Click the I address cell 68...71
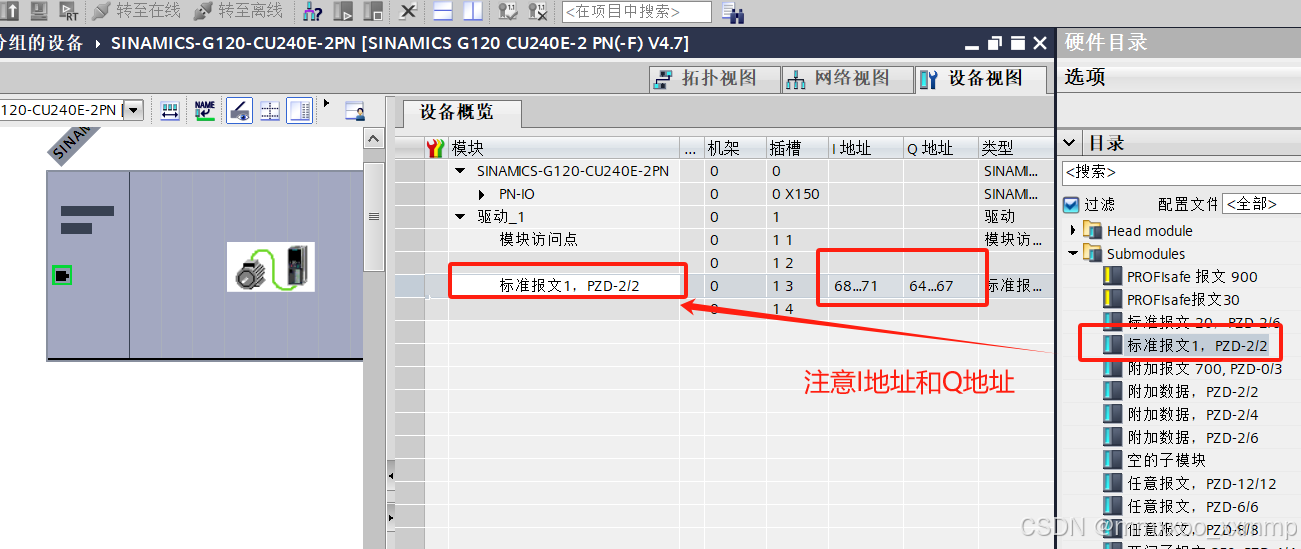This screenshot has height=549, width=1301. (x=865, y=286)
